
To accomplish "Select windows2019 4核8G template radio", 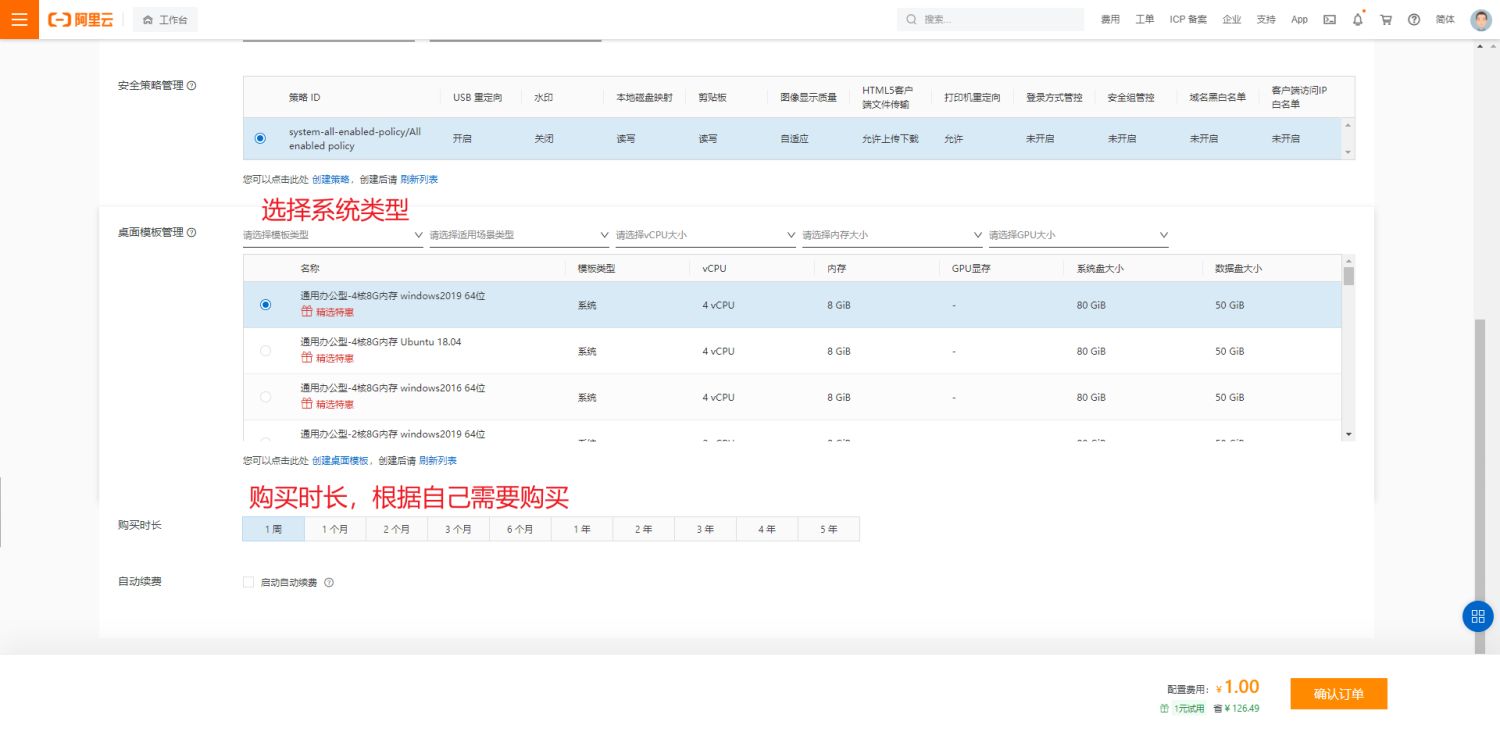I will pos(265,305).
